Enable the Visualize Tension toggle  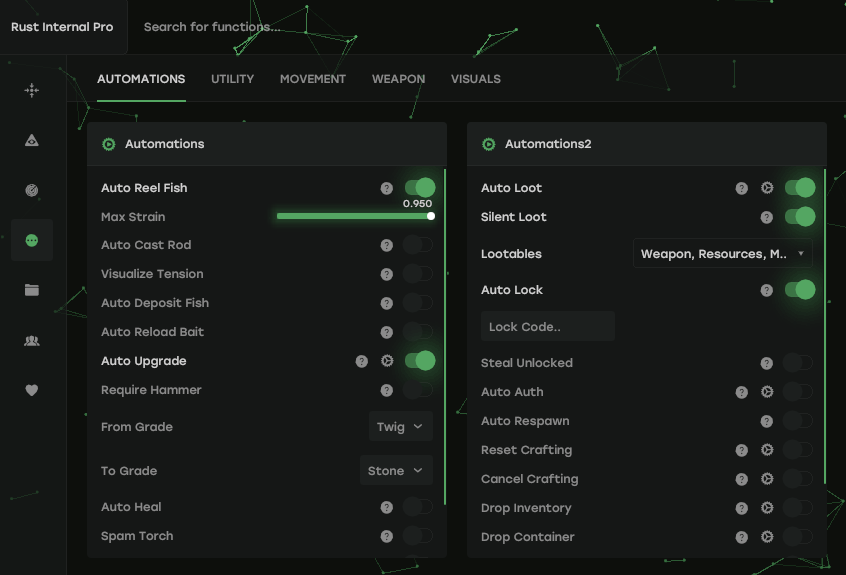(x=418, y=274)
